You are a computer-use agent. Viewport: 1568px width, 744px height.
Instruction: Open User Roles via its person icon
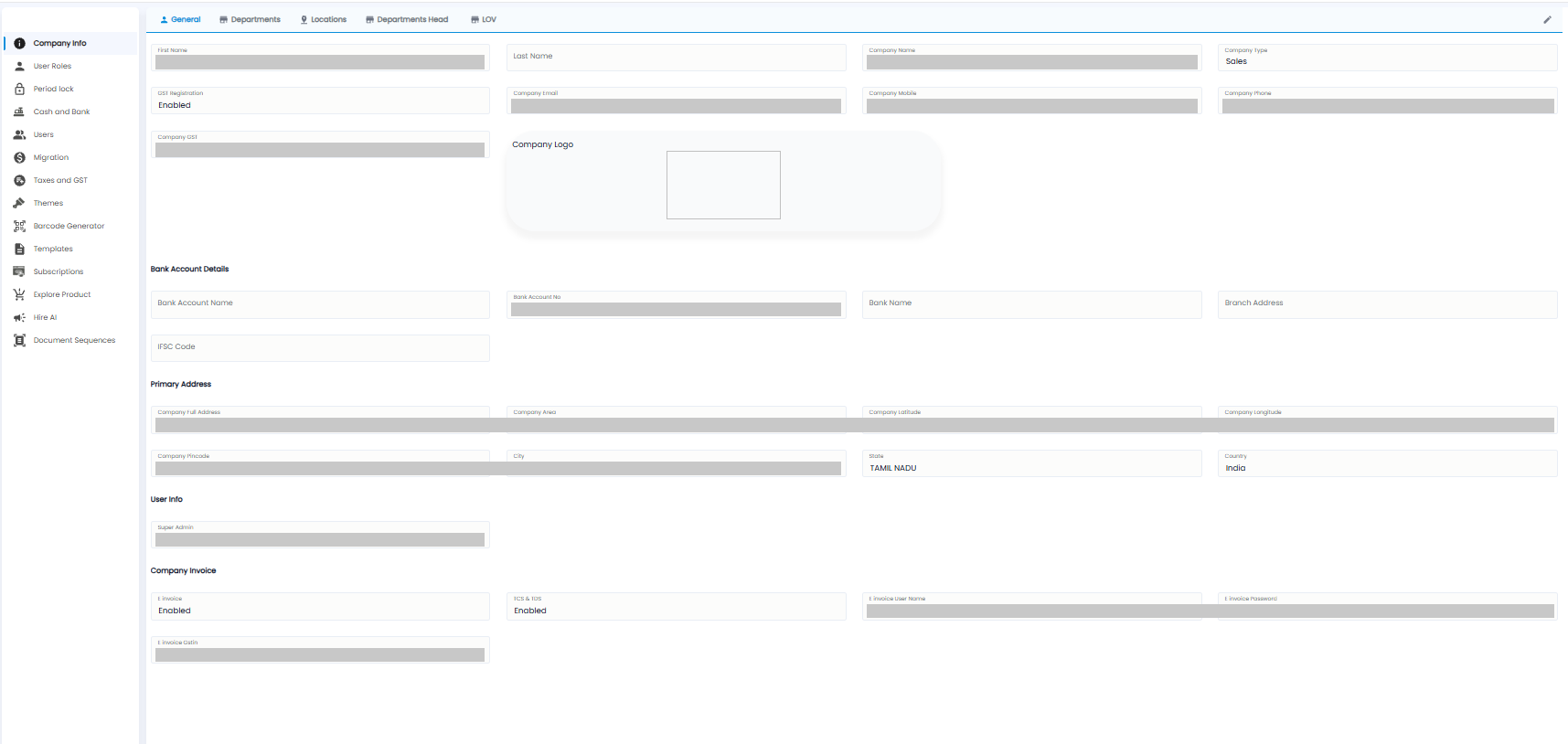(19, 66)
